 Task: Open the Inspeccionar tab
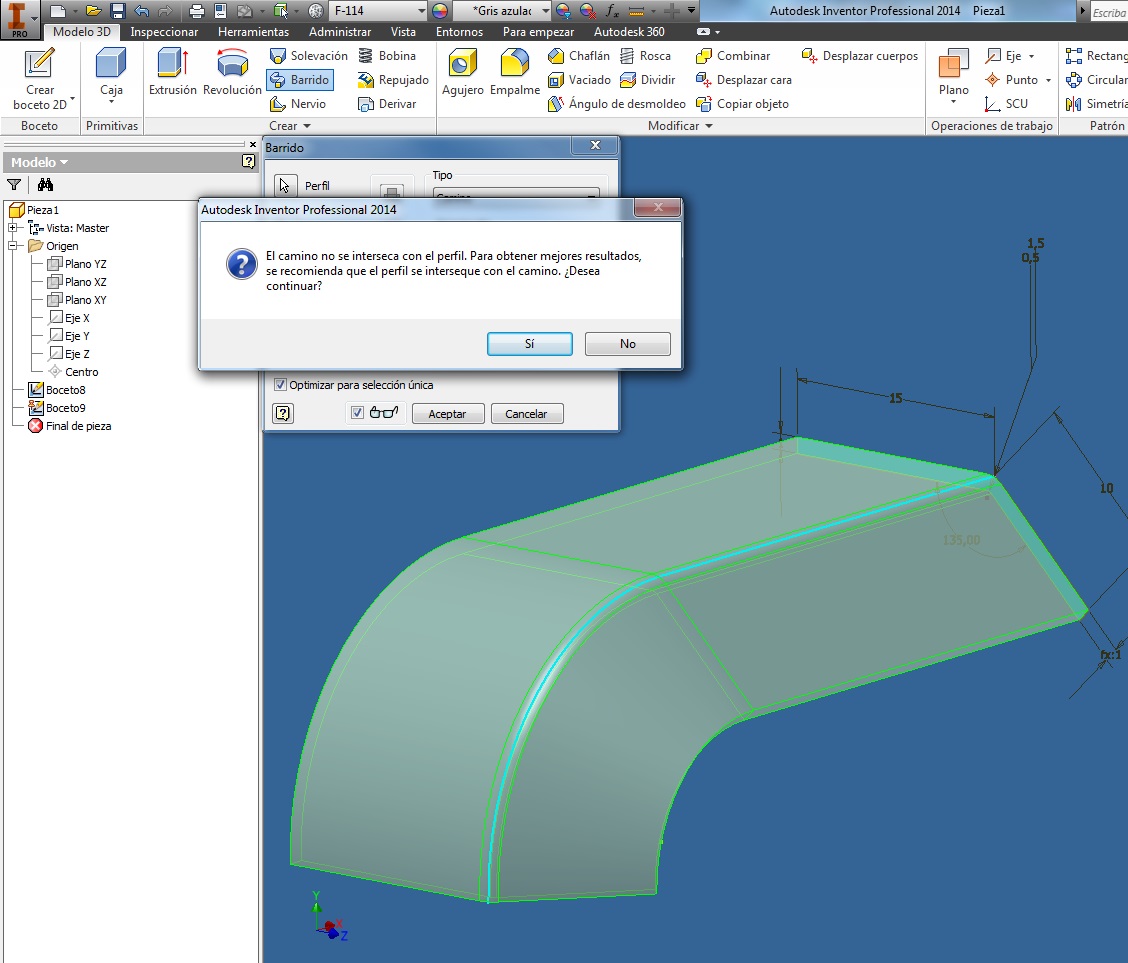(x=164, y=32)
